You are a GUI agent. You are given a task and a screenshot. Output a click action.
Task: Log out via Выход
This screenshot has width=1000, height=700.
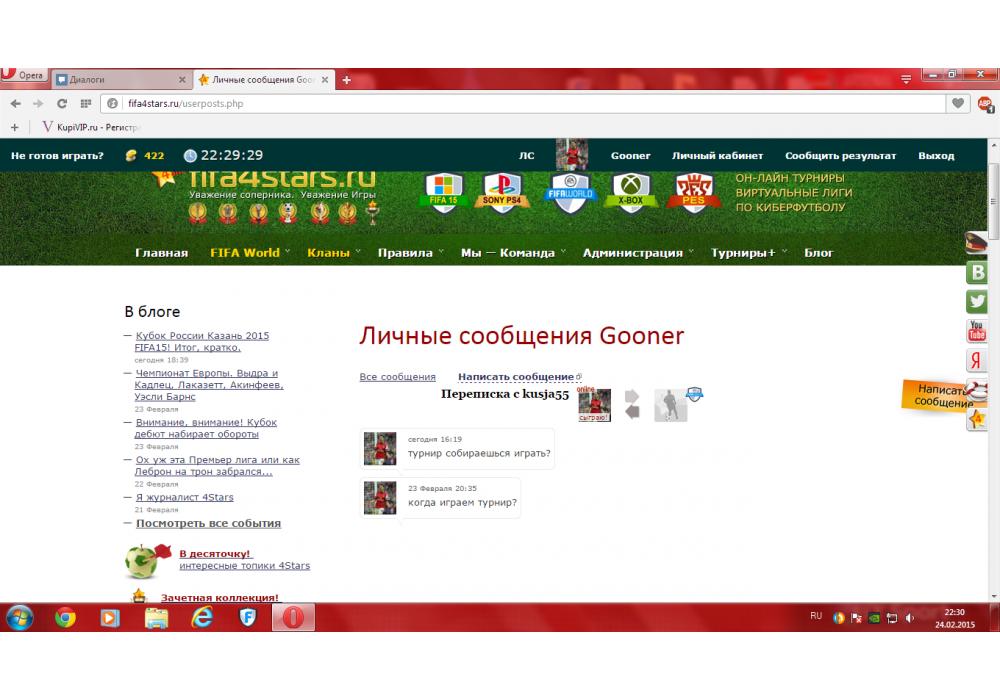pos(936,156)
